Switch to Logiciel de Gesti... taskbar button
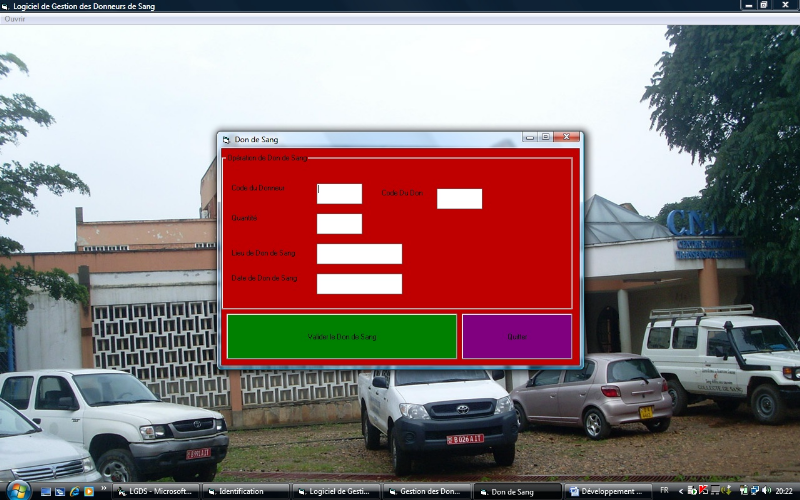 (336, 492)
